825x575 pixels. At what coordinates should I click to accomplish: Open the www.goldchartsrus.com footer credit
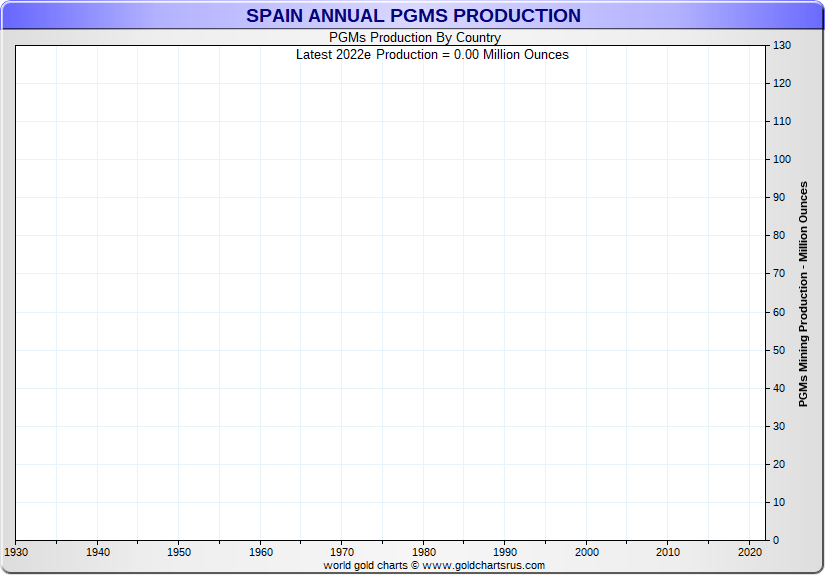434,565
